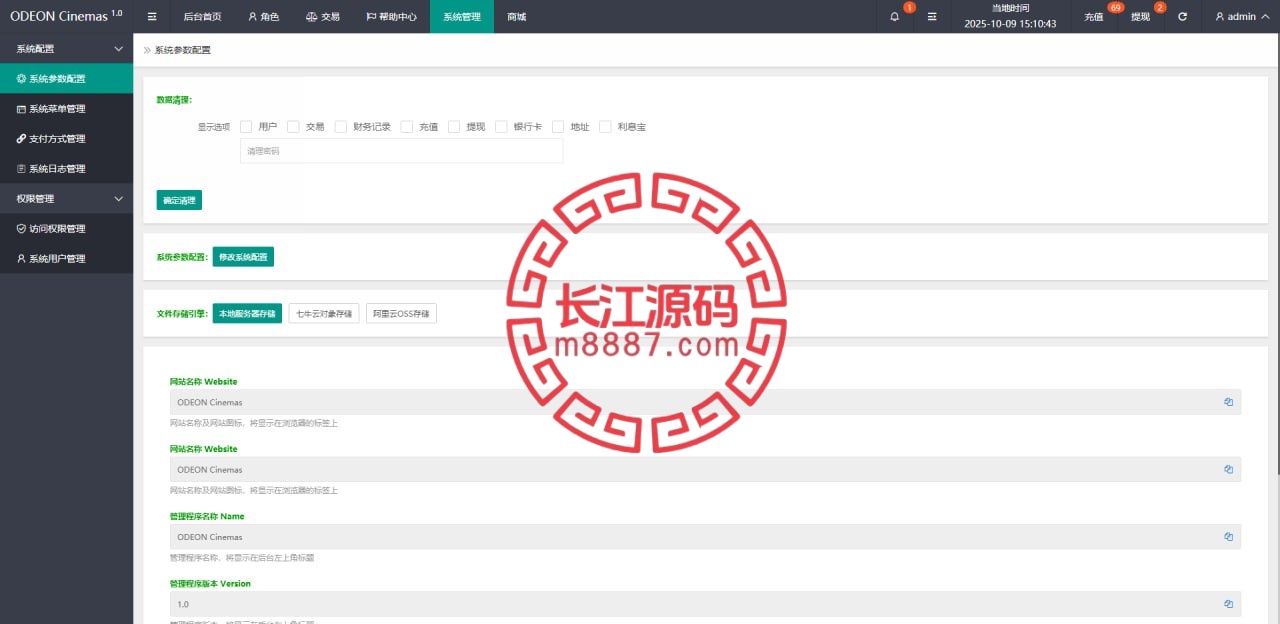Select 本地服务器存储 storage engine
Viewport: 1280px width, 624px height.
[248, 314]
